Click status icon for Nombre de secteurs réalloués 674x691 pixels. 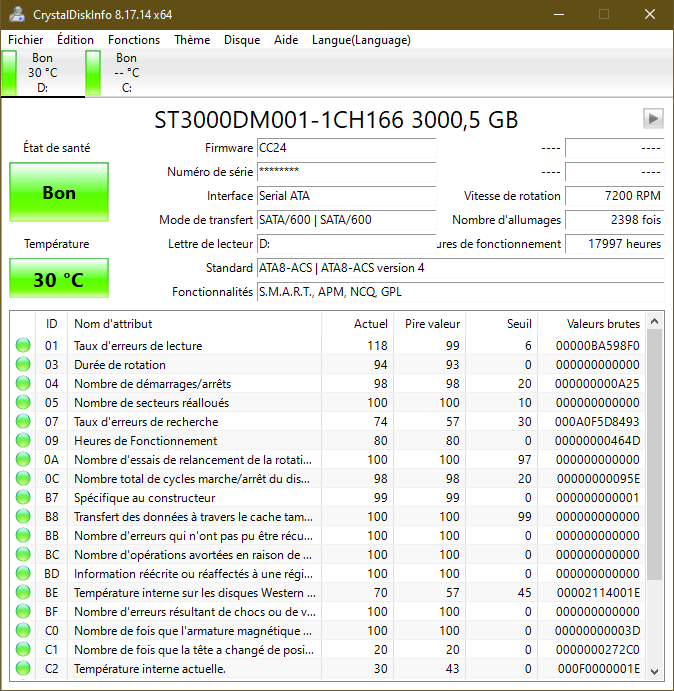coord(22,403)
